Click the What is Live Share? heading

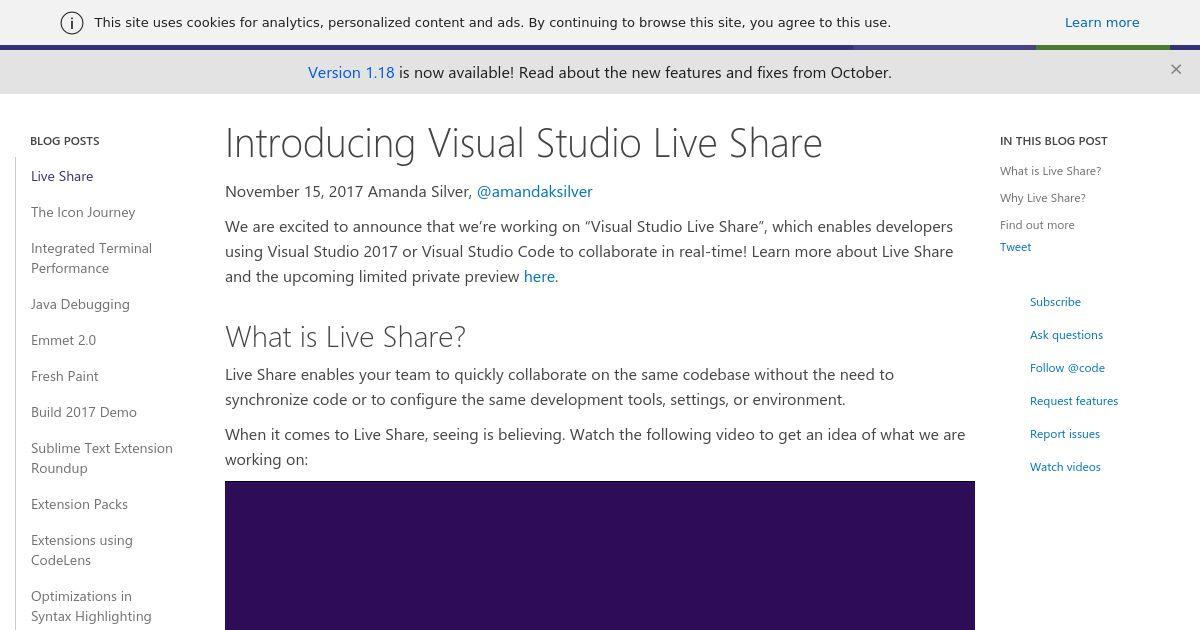345,337
